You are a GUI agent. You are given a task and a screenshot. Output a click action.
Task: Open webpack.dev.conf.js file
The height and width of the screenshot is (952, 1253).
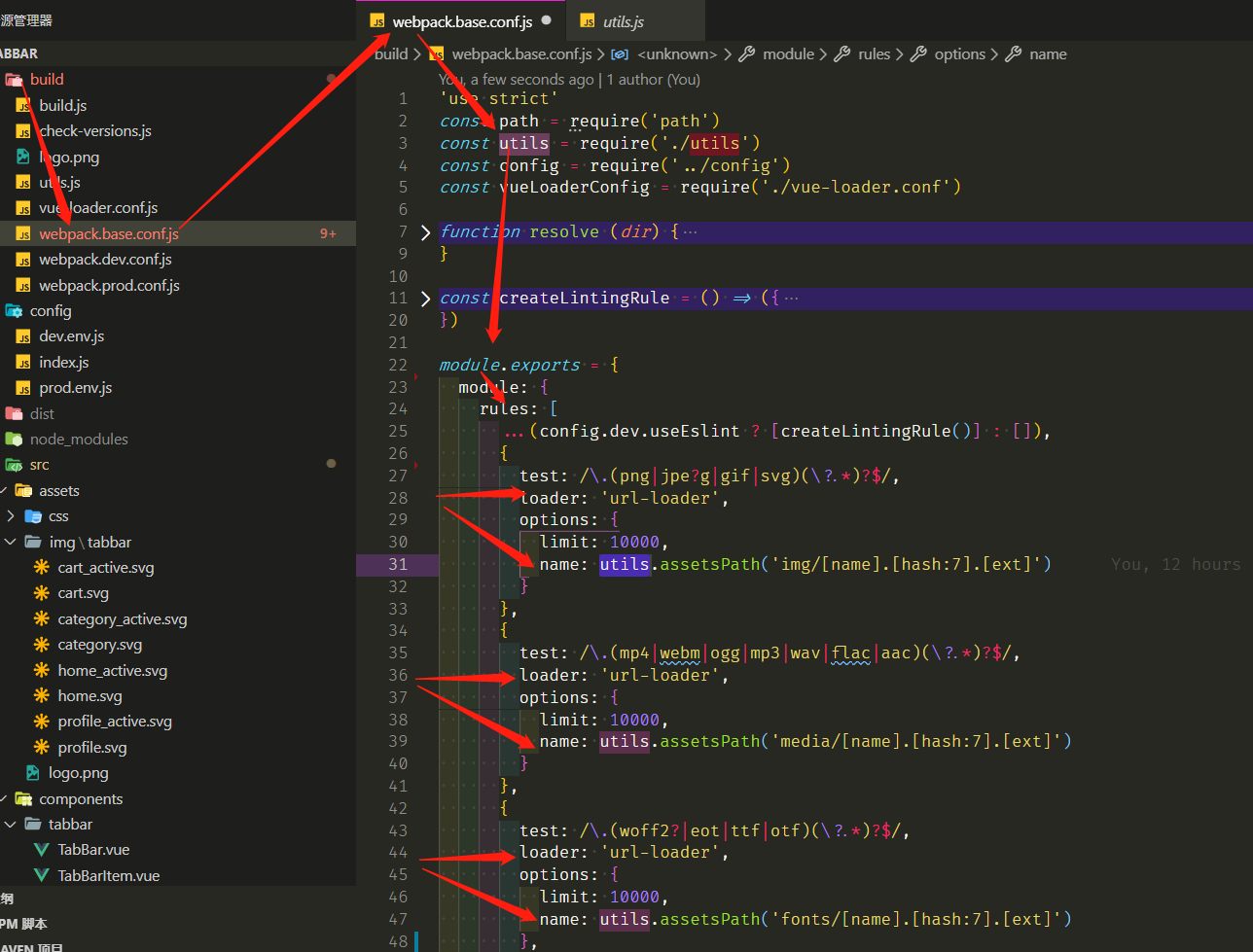(105, 260)
